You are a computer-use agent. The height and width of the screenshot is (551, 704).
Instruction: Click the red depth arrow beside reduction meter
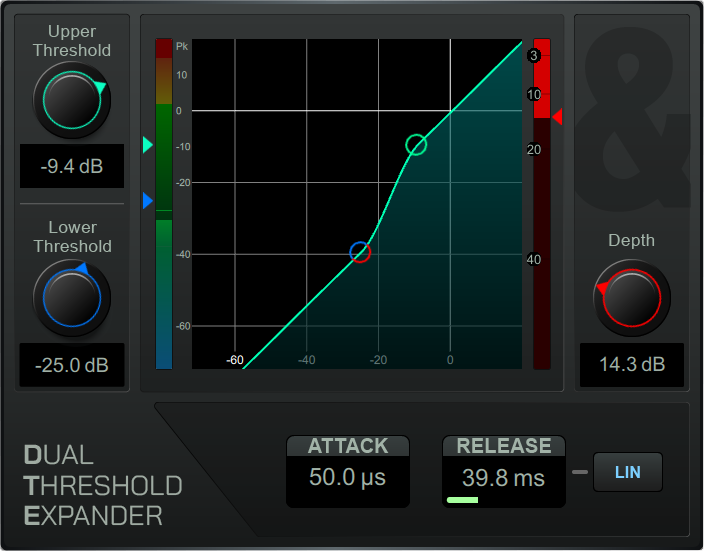tap(557, 117)
